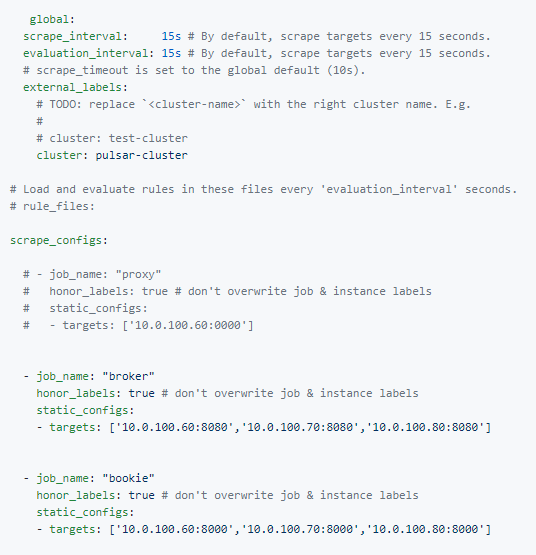The image size is (536, 555).
Task: Click the commented proxy targets line
Action: [x=138, y=325]
